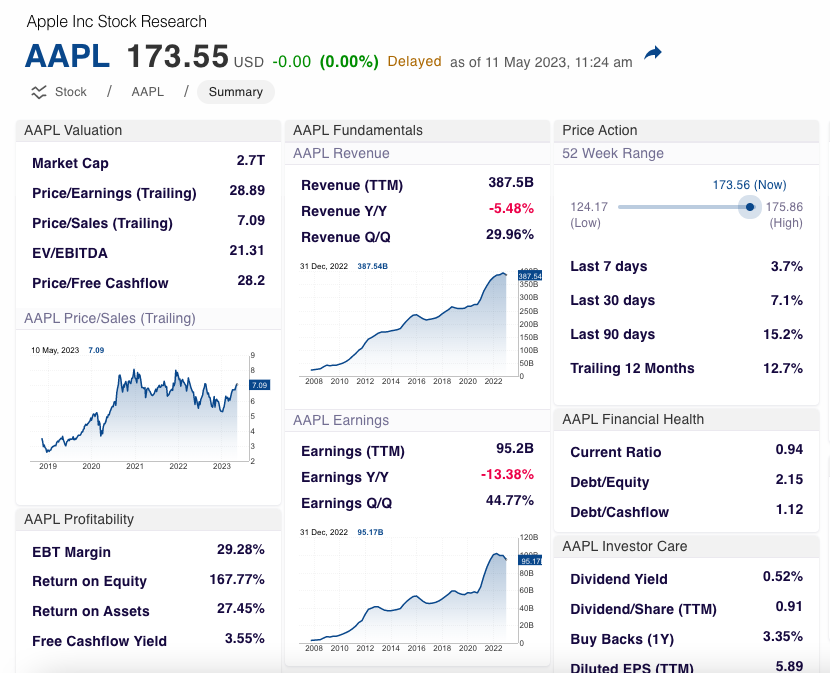Screen dimensions: 830x673
Task: Click the AAPL Profitability section header
Action: click(148, 519)
